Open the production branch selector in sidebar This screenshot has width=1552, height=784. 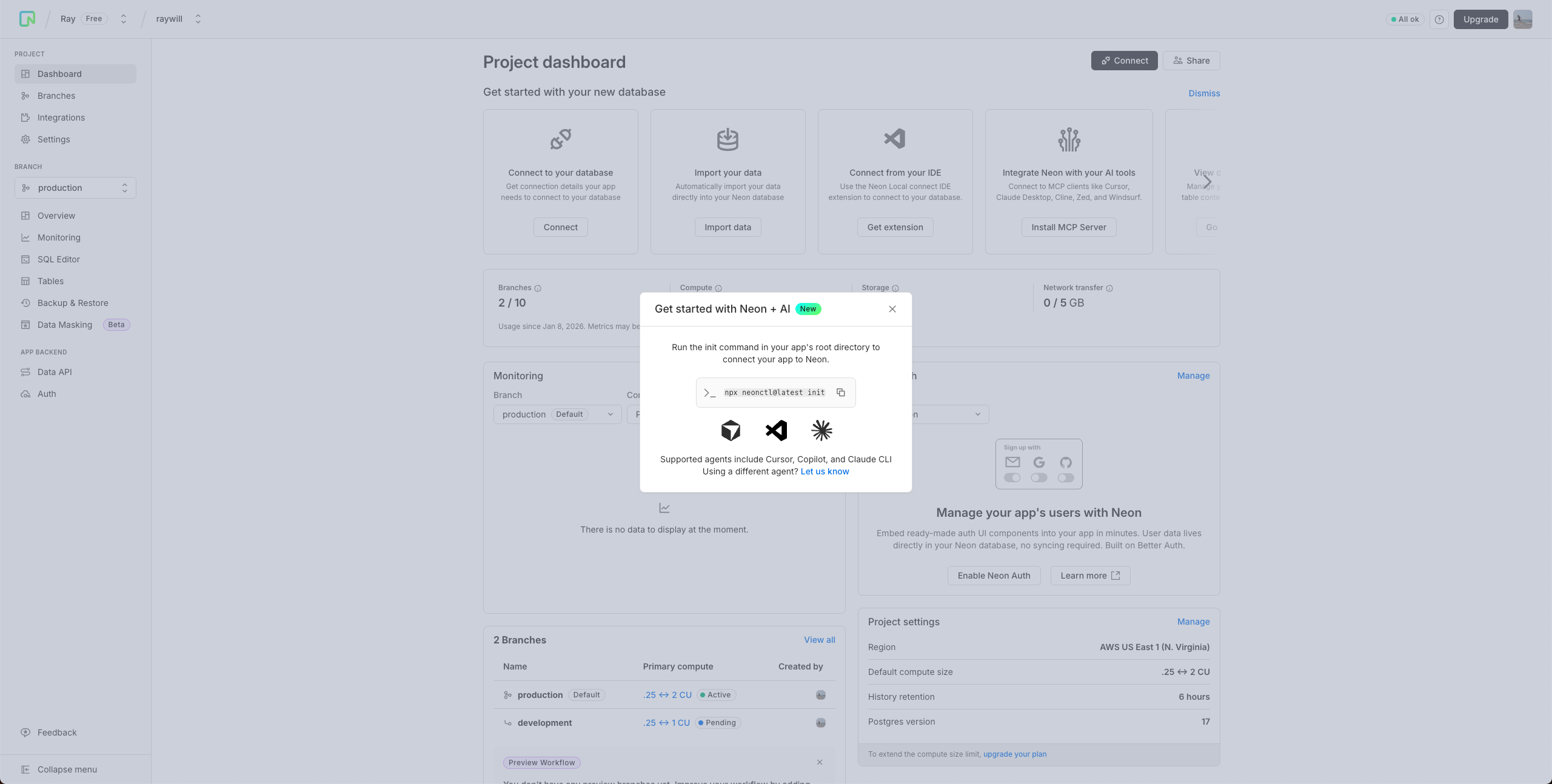[x=75, y=188]
